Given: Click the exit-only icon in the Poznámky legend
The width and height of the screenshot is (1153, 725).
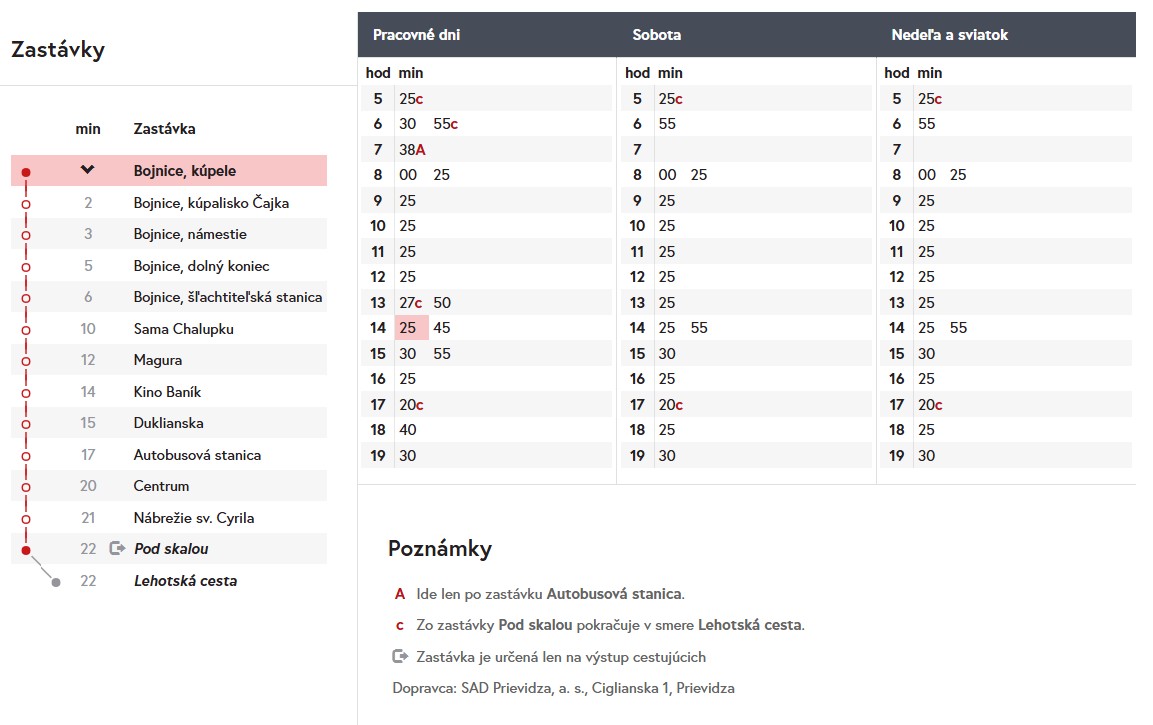Looking at the screenshot, I should [400, 657].
